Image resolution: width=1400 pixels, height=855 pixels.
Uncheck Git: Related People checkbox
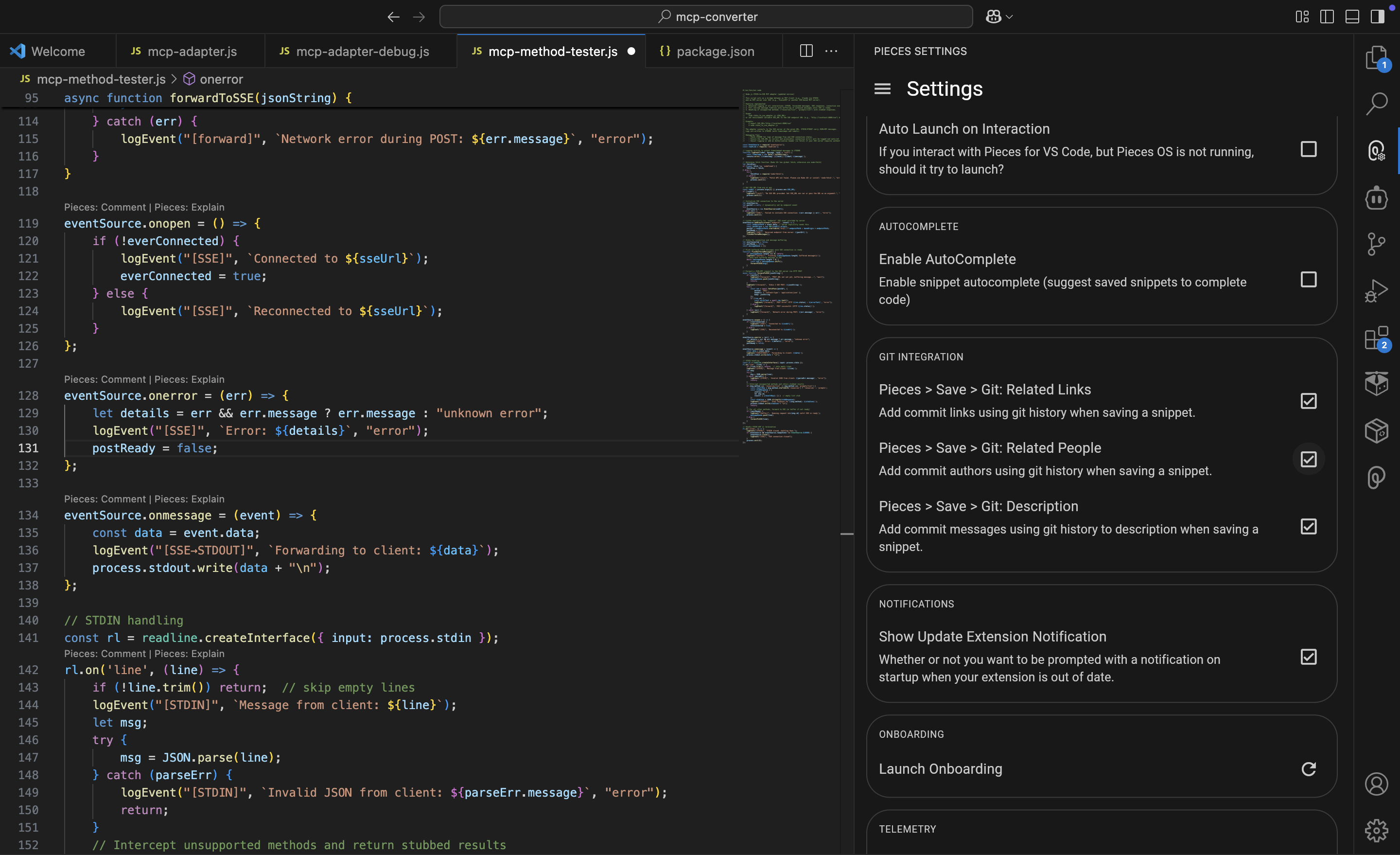1309,459
